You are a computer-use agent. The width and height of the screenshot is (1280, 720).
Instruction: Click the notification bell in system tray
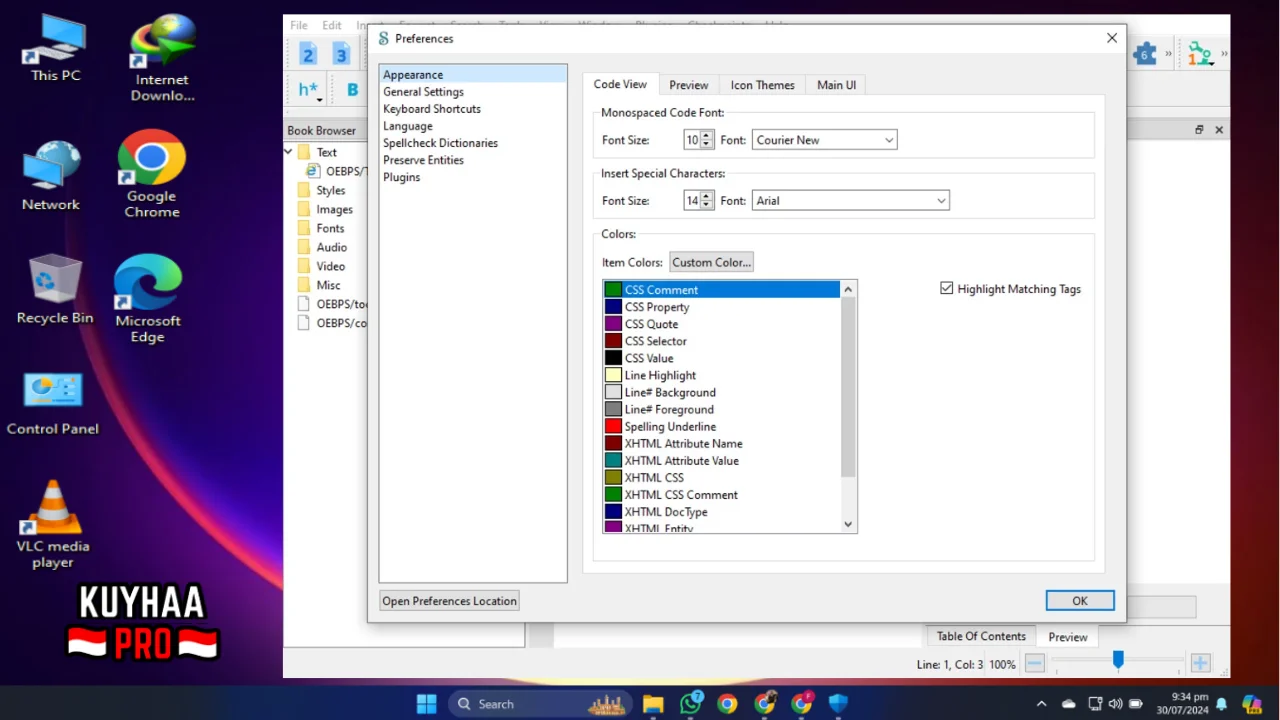point(1221,704)
